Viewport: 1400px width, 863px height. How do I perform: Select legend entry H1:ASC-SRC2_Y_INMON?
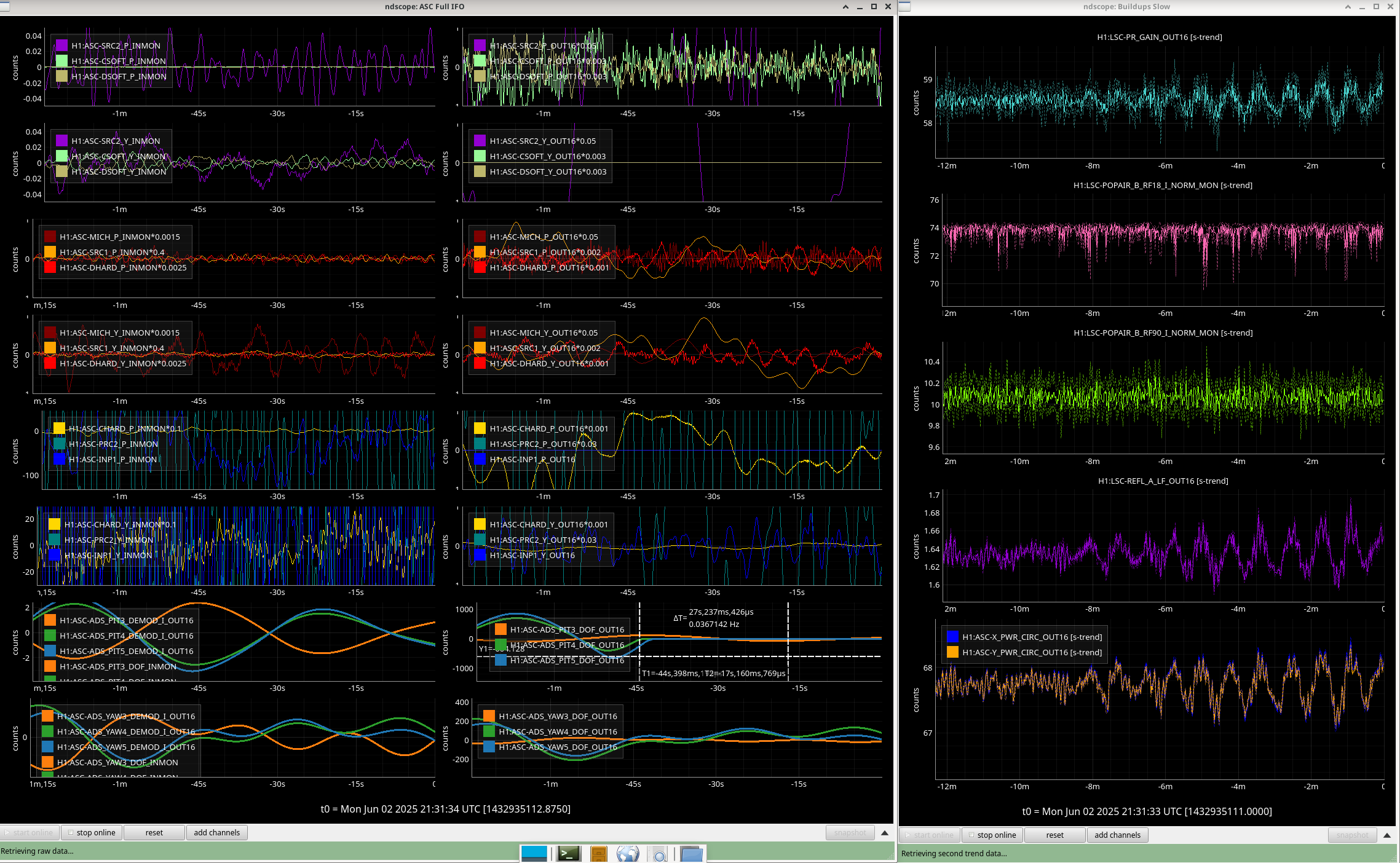coord(116,141)
